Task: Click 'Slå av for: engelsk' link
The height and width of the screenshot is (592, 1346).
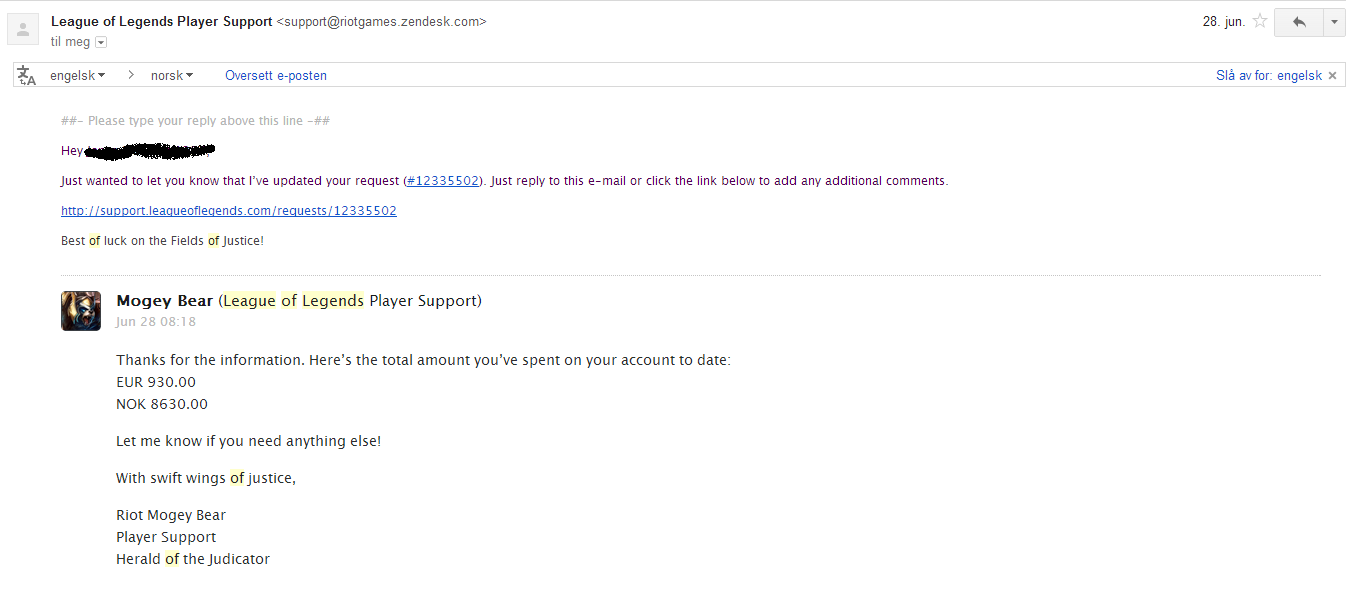Action: (x=1268, y=76)
